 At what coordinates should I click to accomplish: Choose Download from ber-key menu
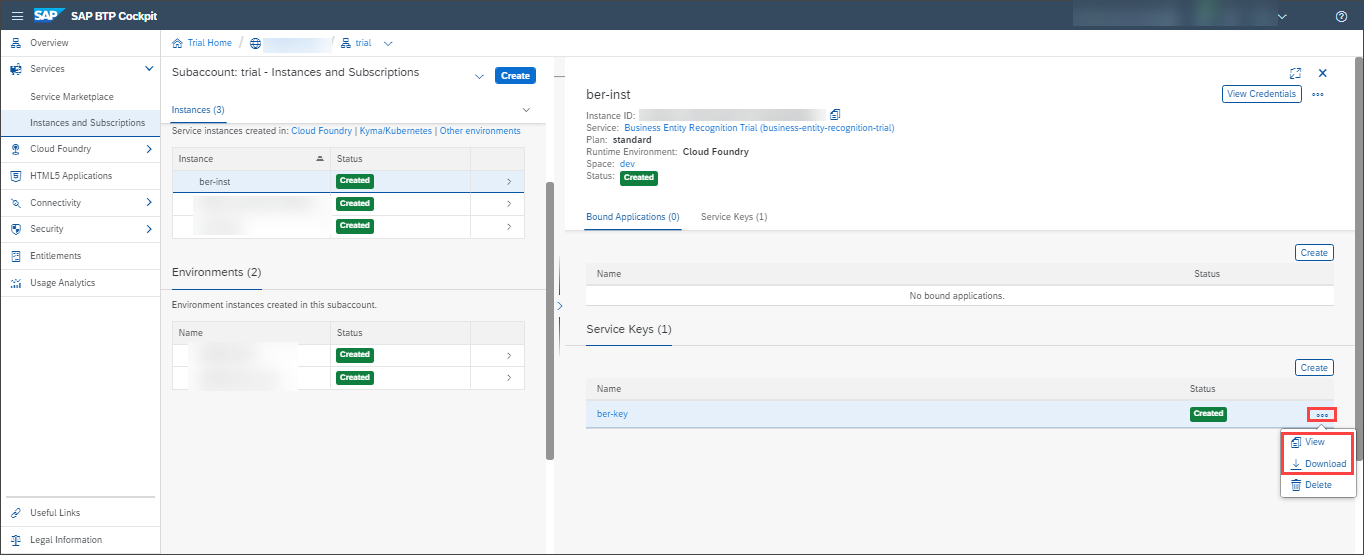pos(1318,464)
